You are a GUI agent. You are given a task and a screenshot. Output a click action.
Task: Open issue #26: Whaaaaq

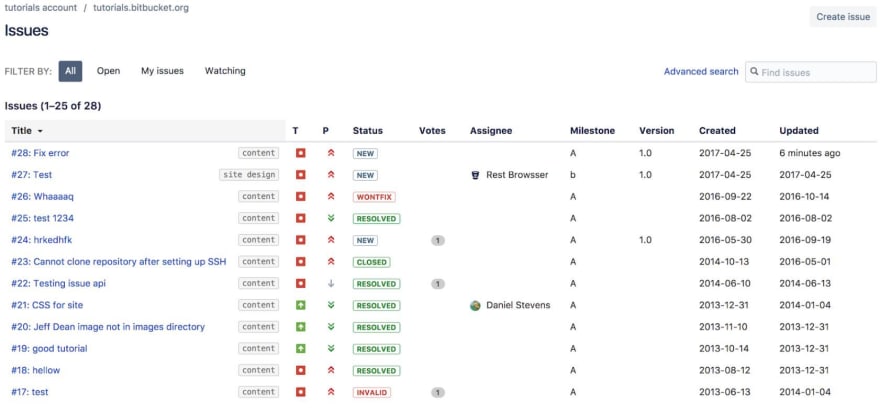(x=42, y=196)
